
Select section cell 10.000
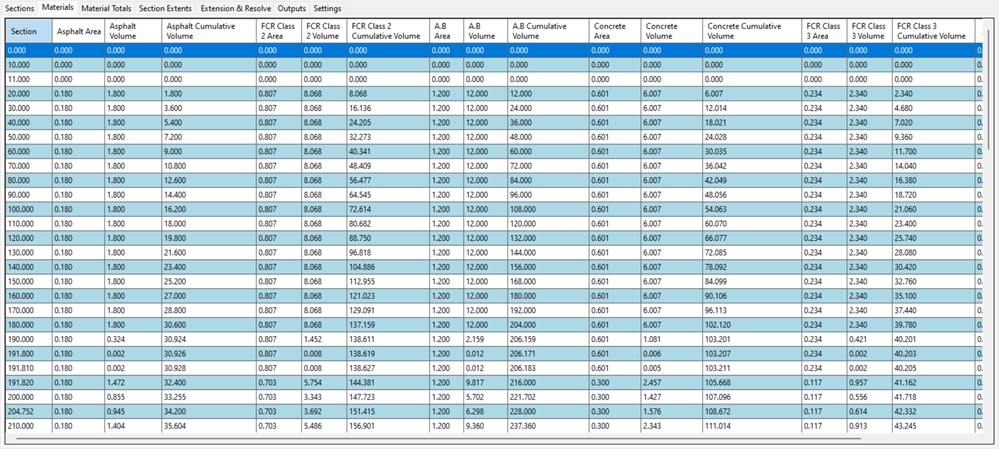click(29, 64)
